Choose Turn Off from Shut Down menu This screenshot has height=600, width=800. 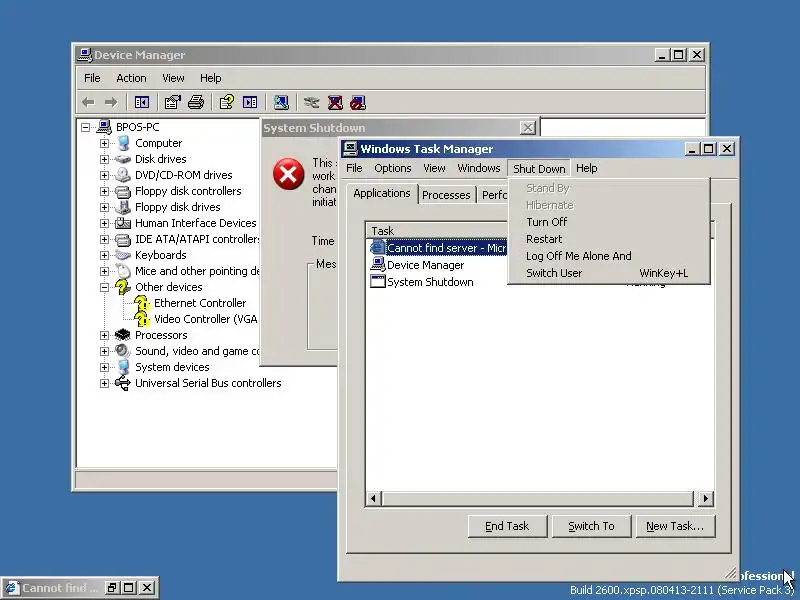(x=609, y=222)
